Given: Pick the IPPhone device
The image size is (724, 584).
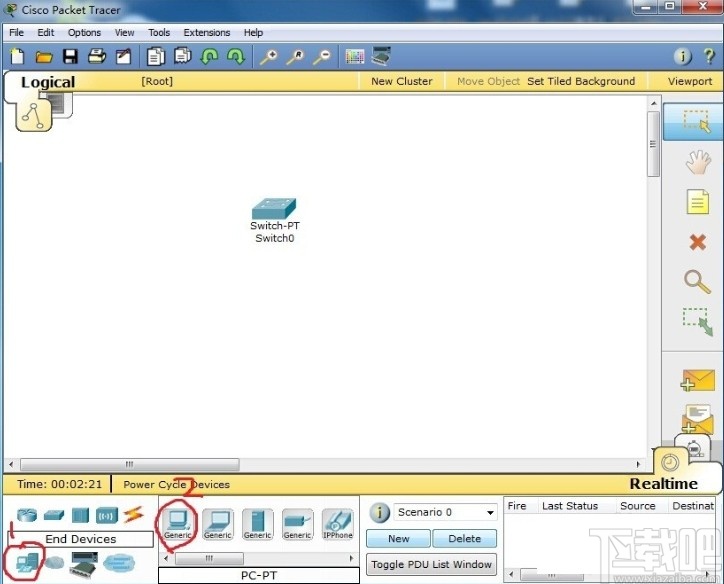Looking at the screenshot, I should pyautogui.click(x=338, y=524).
